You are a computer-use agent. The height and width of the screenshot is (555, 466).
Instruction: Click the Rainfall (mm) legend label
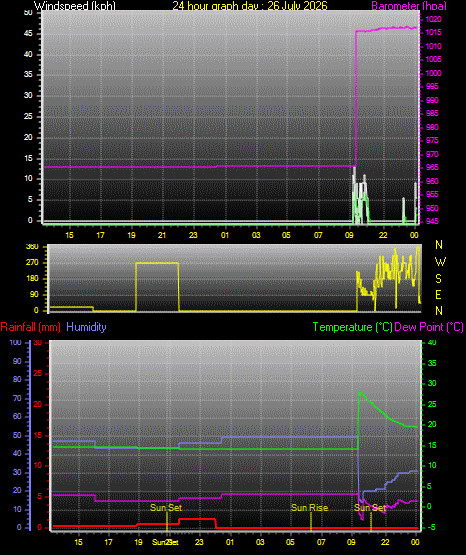coord(30,327)
